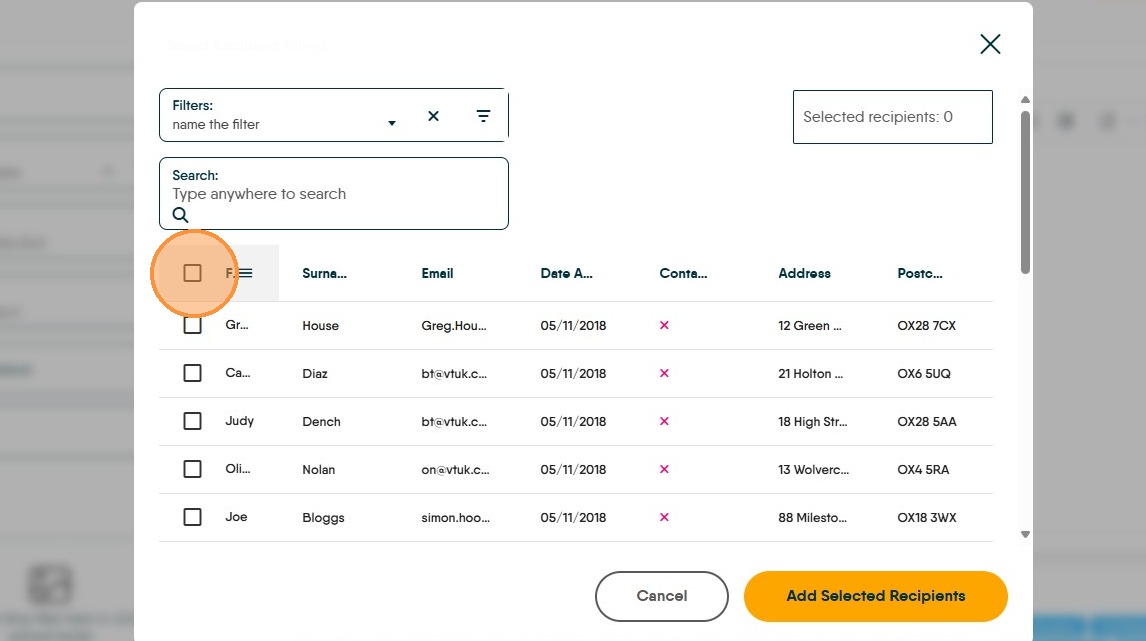Sort by the Email column header
The image size is (1146, 641).
(437, 273)
